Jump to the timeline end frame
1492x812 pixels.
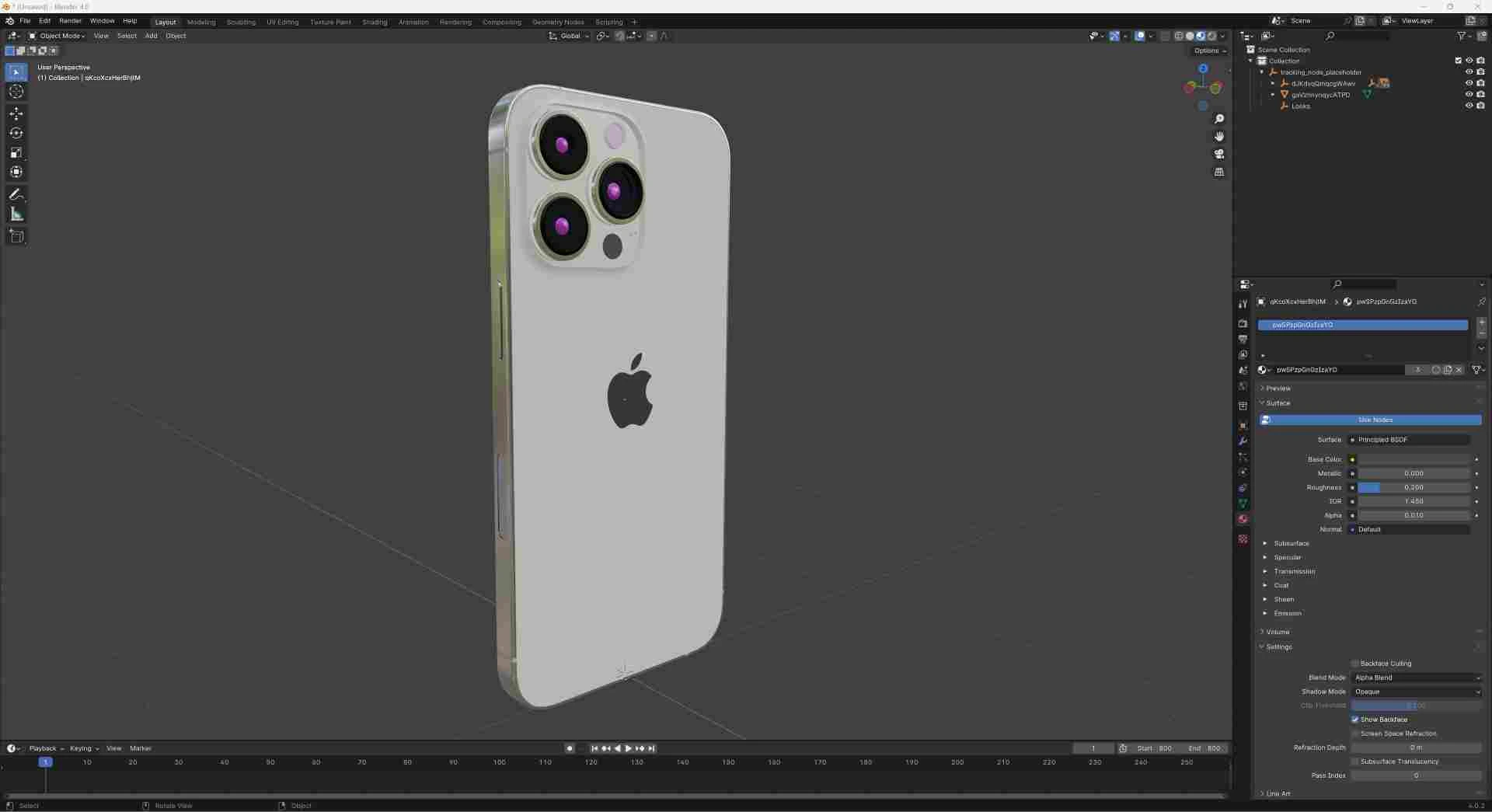click(x=651, y=748)
